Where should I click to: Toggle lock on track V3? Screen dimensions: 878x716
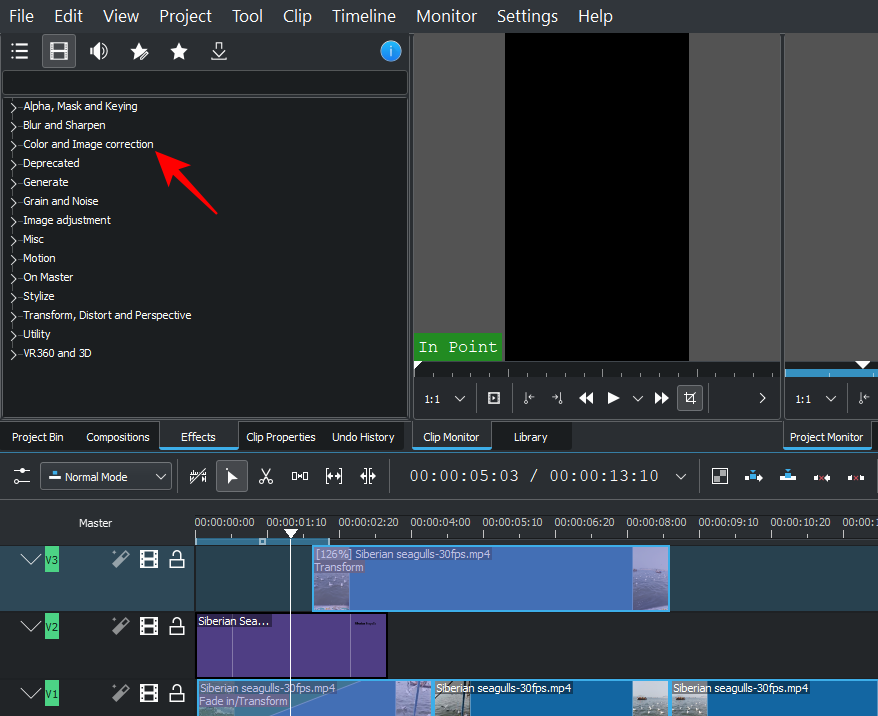[x=177, y=560]
